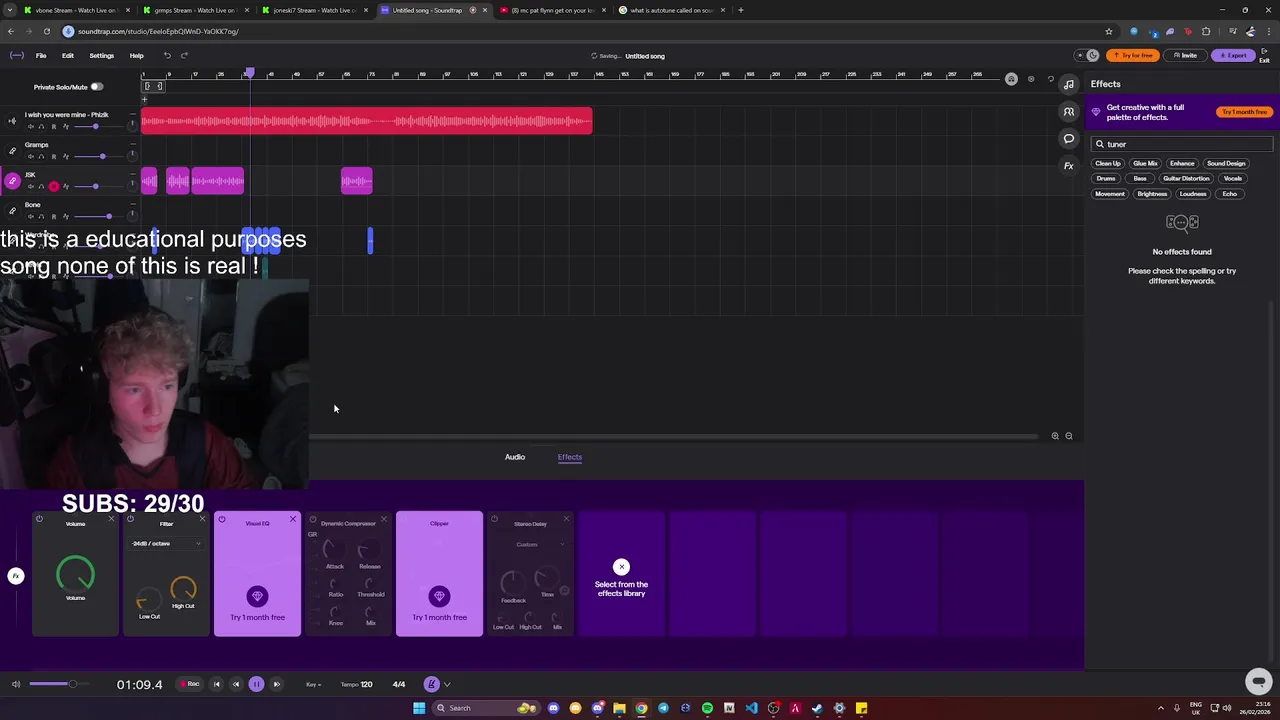This screenshot has width=1280, height=720.
Task: Toggle power for Visual EQ effect
Action: pyautogui.click(x=222, y=518)
